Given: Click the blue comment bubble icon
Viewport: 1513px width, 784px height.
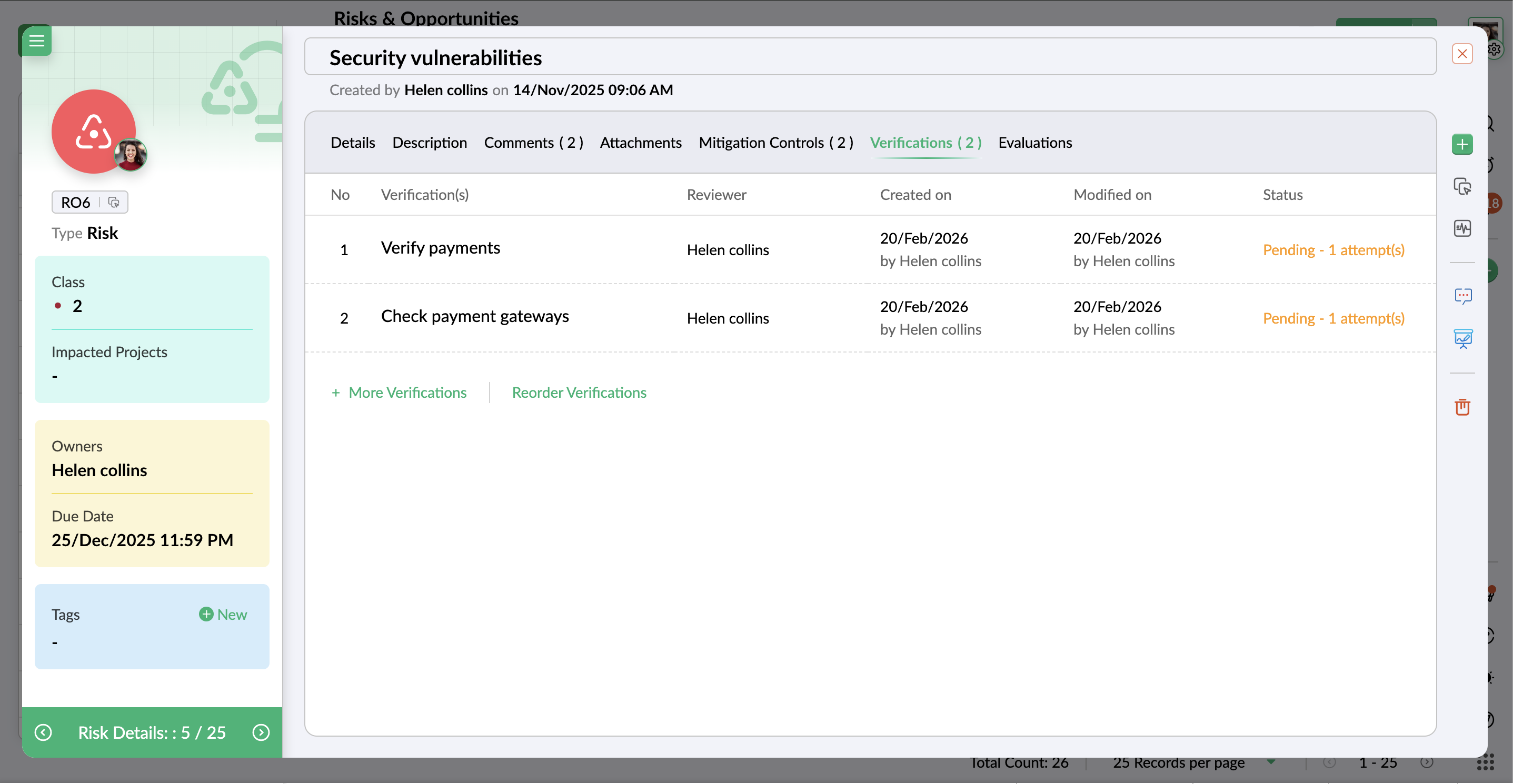Looking at the screenshot, I should point(1462,296).
